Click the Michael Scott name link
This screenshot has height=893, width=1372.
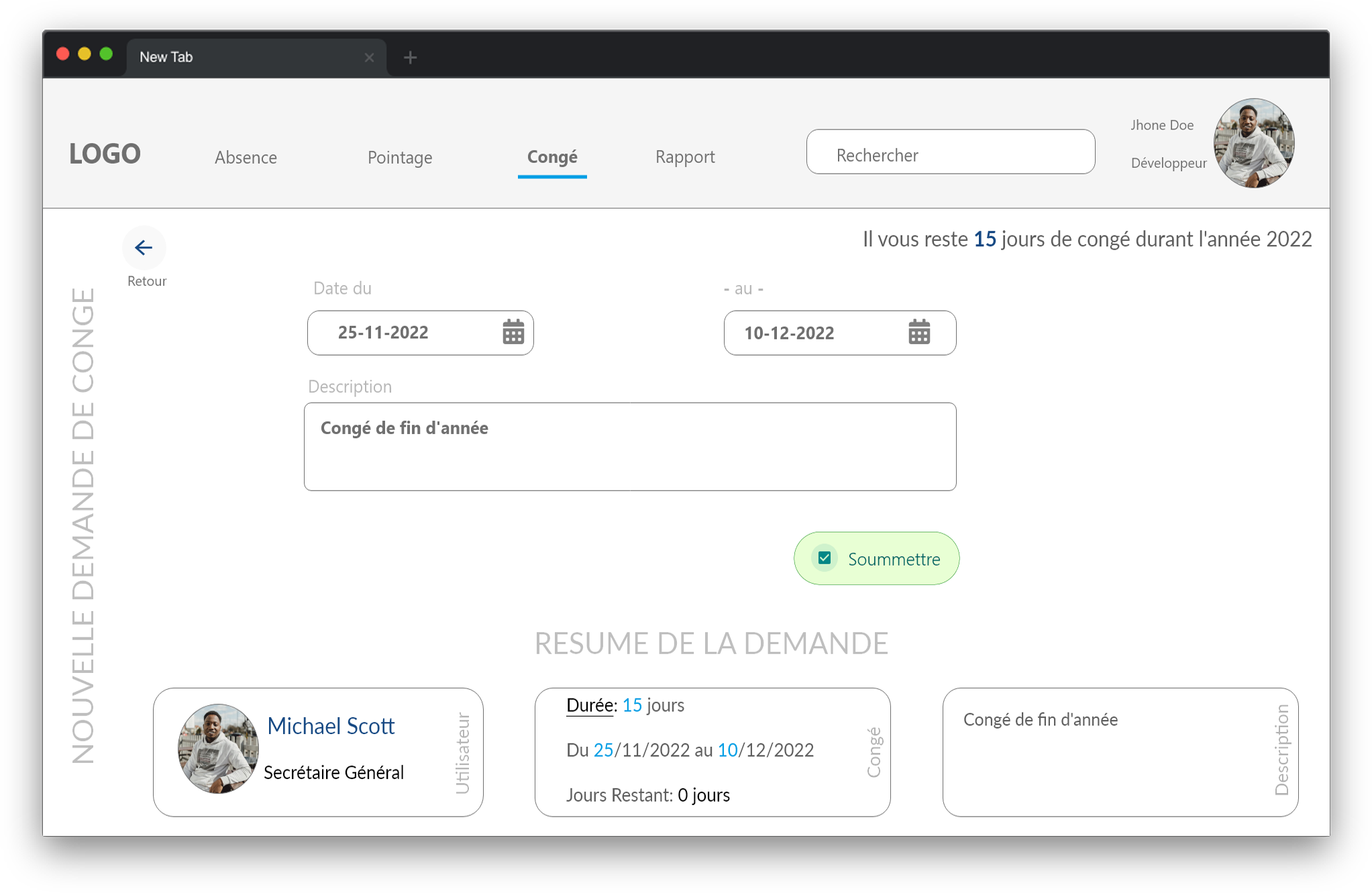pos(331,726)
